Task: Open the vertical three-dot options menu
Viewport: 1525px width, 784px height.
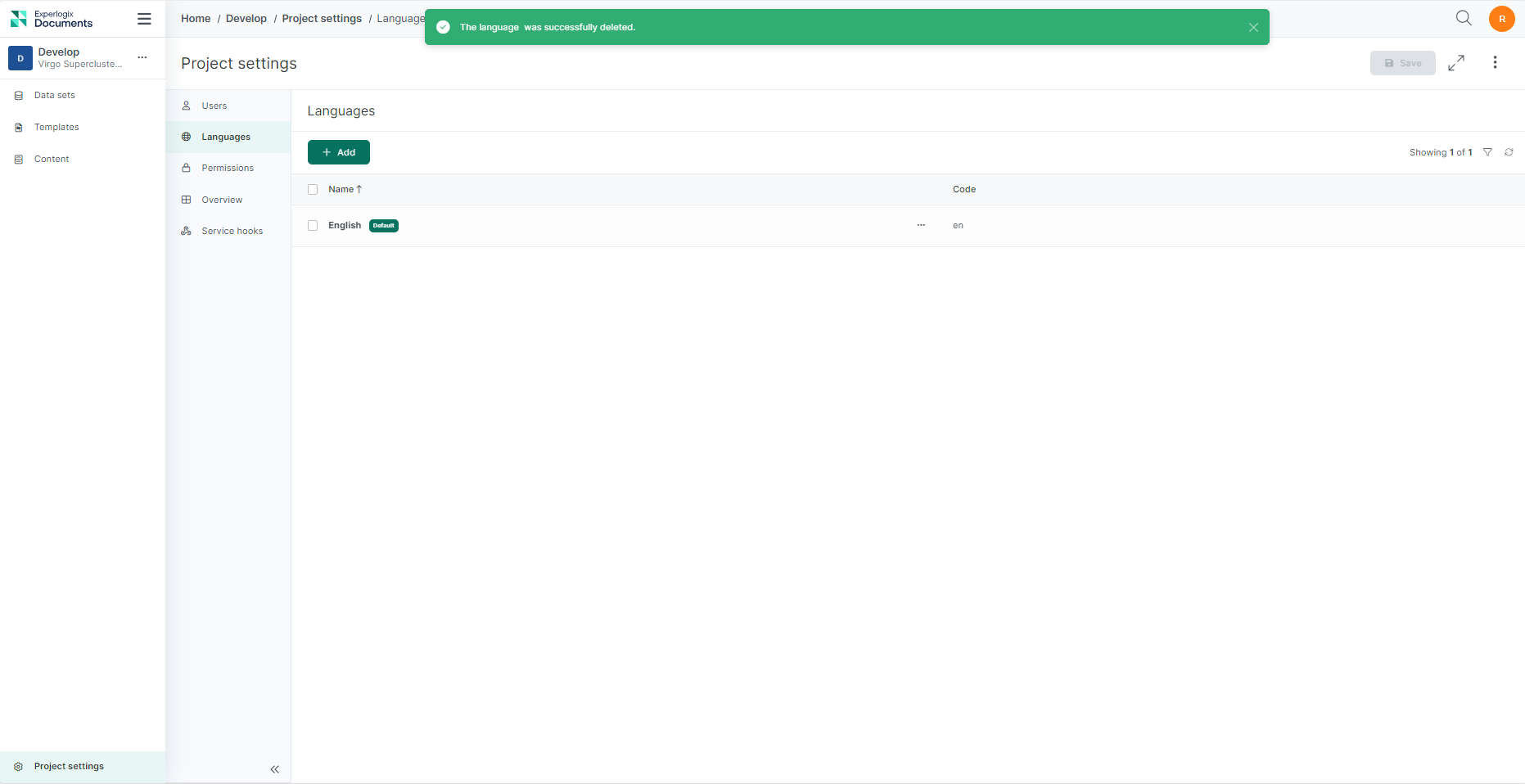Action: 1495,63
